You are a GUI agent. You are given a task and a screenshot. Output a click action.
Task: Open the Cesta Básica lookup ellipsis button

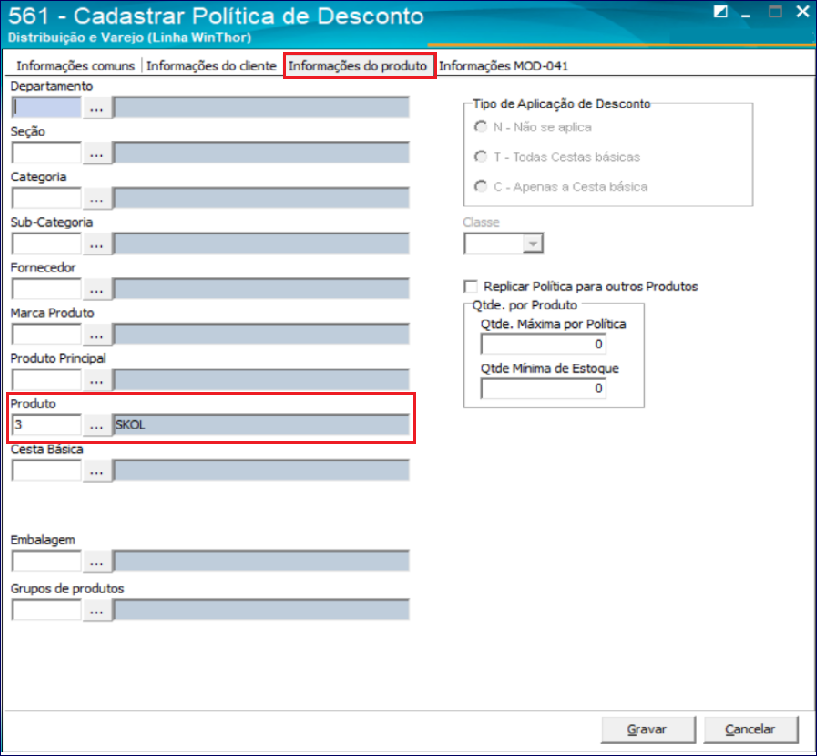(x=96, y=470)
